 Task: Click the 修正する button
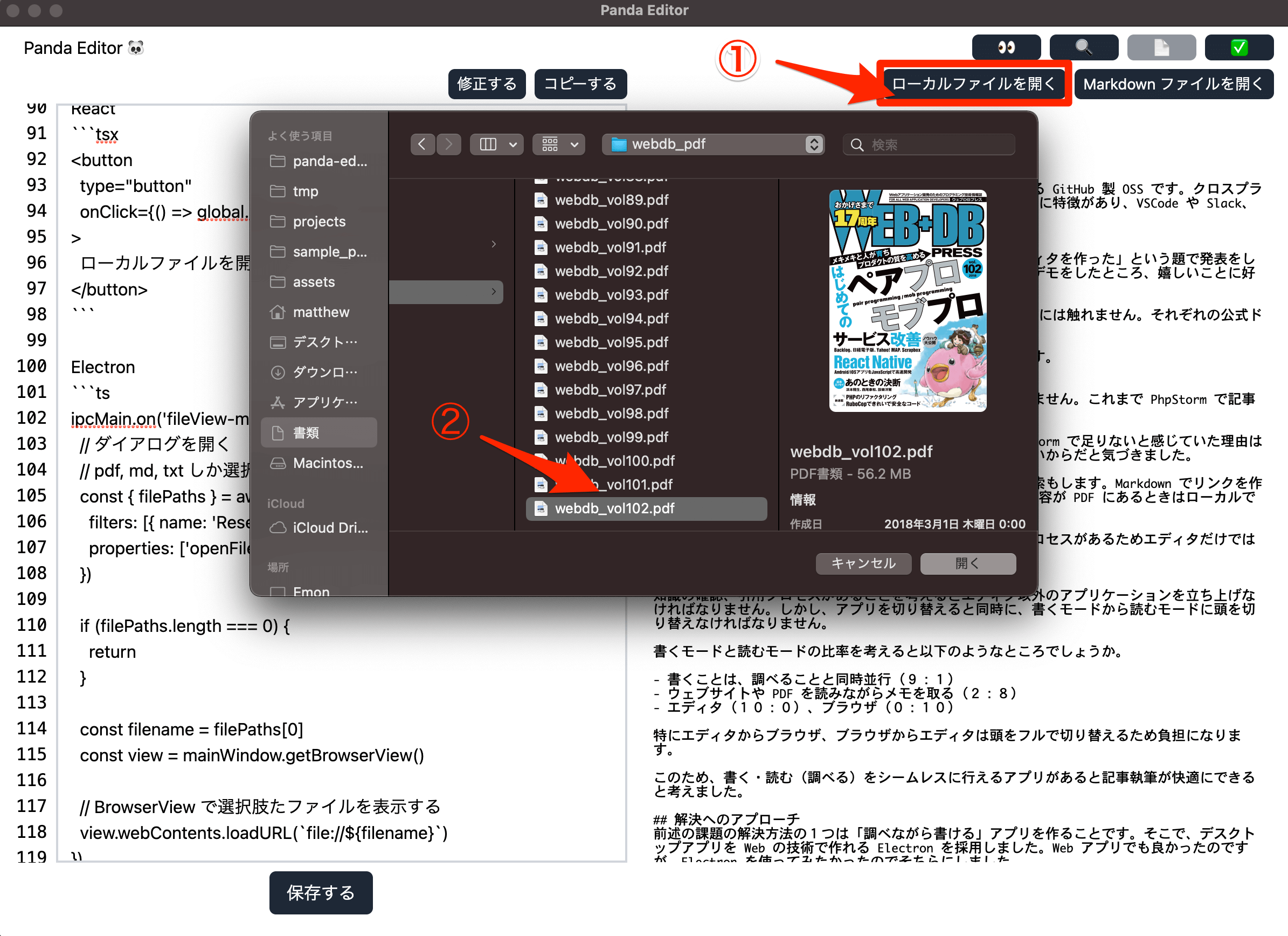point(486,84)
